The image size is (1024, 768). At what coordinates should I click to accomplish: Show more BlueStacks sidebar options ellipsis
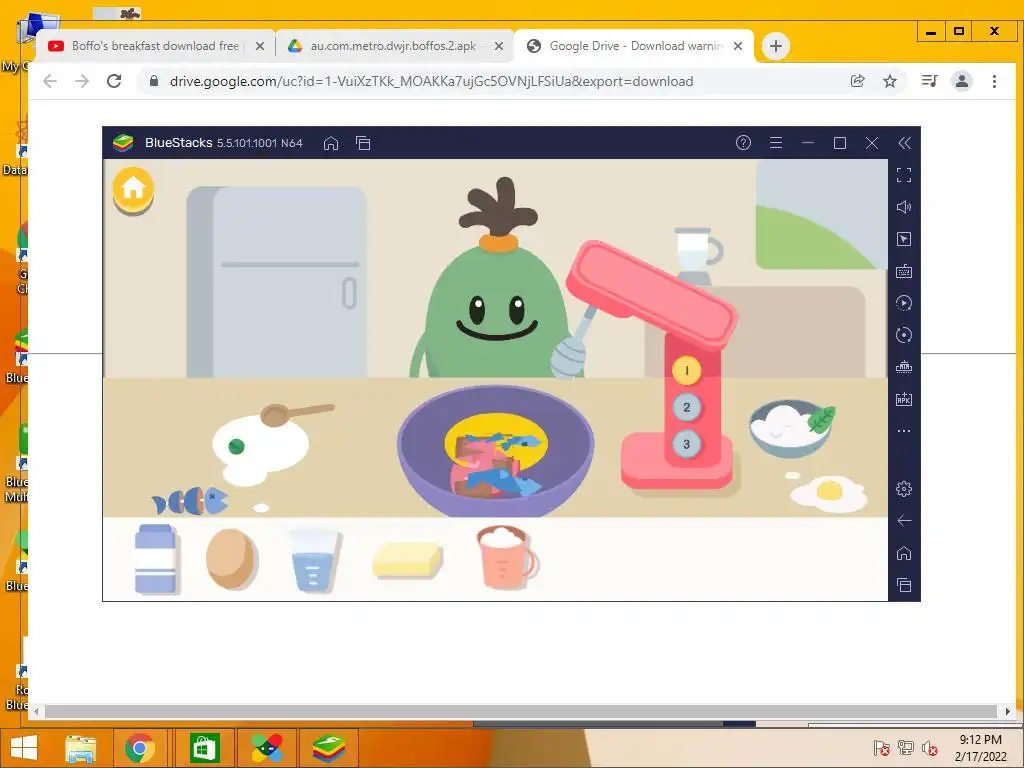(x=904, y=431)
